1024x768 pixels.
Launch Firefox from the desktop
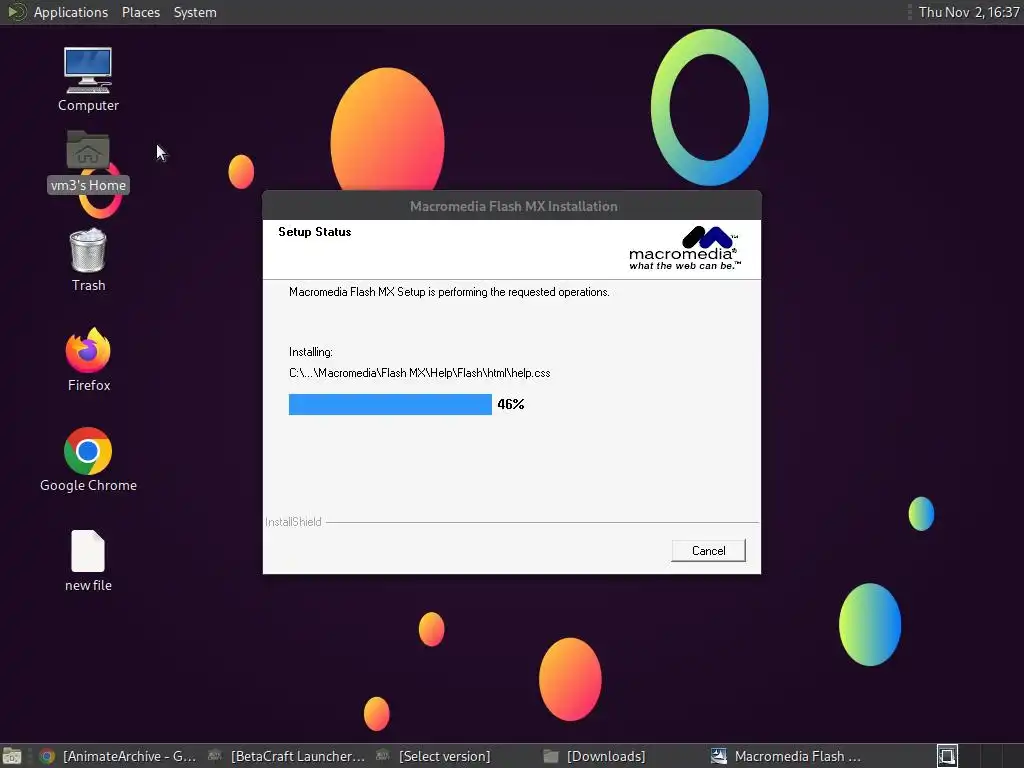(x=88, y=359)
